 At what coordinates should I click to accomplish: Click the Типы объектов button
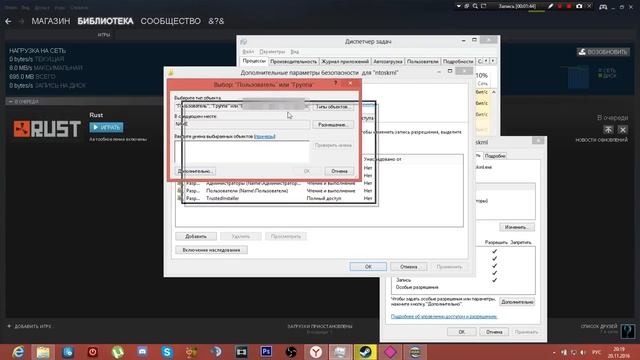click(333, 107)
